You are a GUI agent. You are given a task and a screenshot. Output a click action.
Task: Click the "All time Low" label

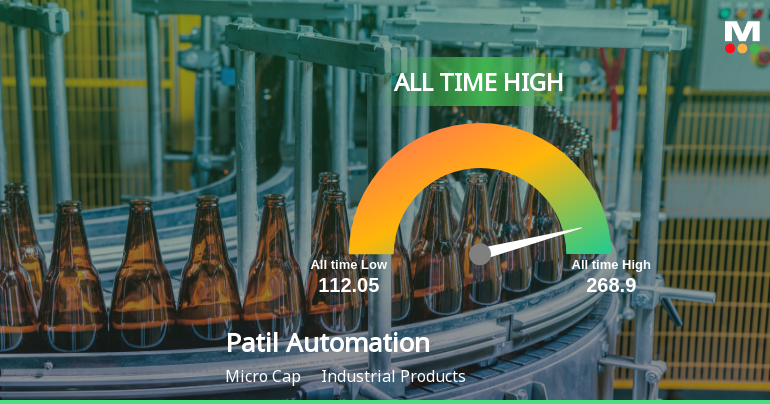[x=349, y=265]
